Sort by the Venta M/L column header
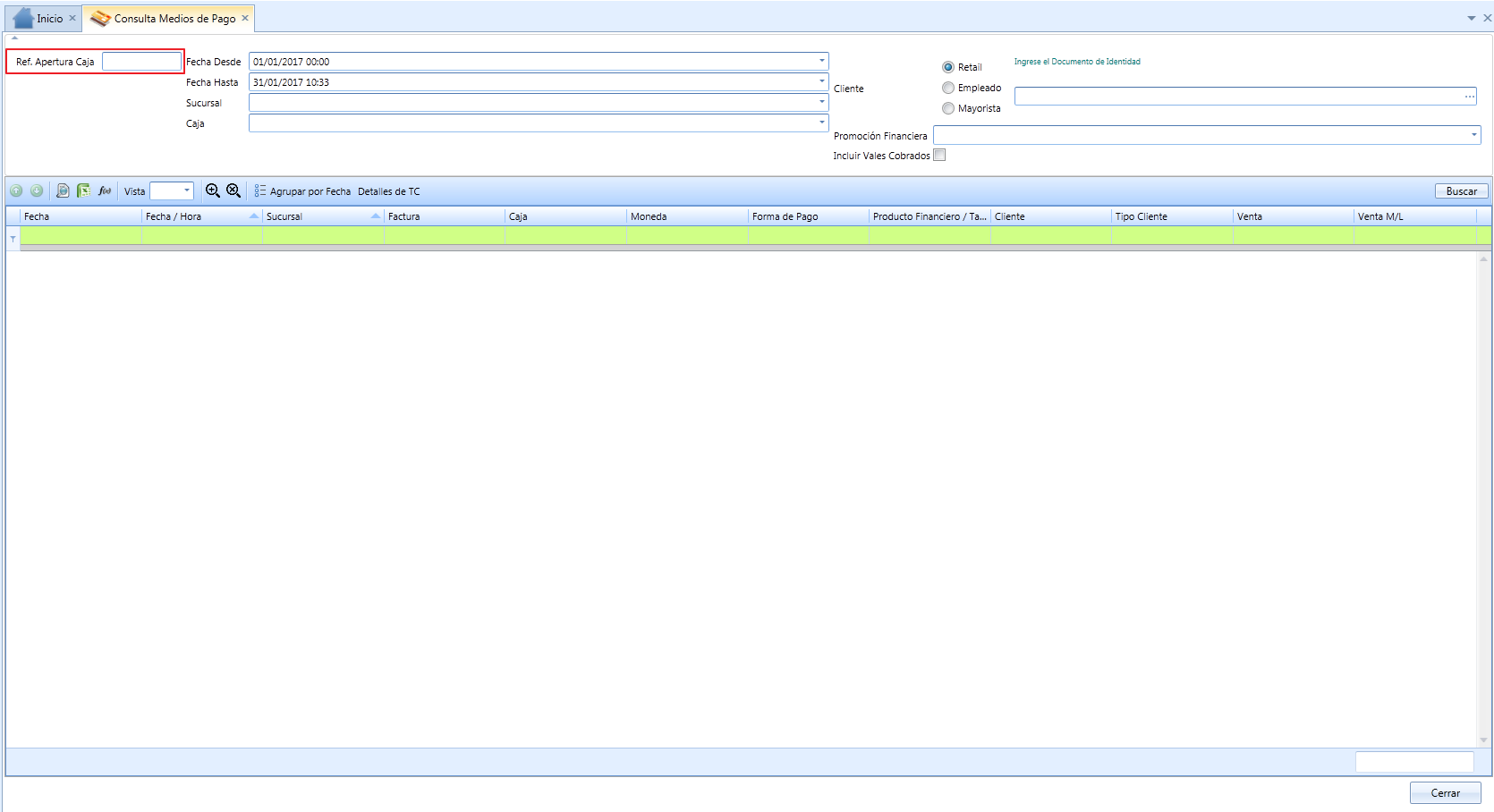 pyautogui.click(x=1415, y=216)
